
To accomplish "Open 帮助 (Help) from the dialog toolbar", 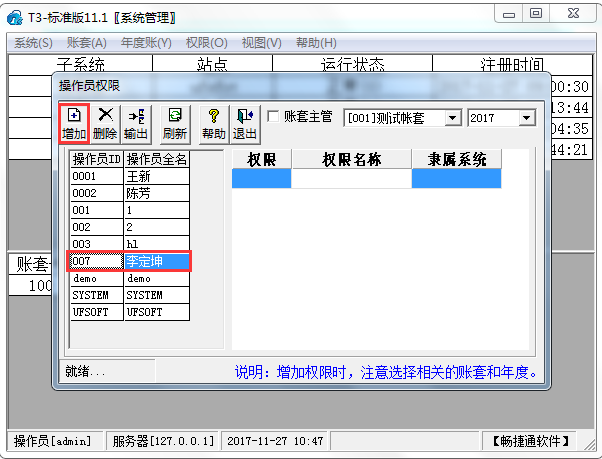I will tap(214, 124).
